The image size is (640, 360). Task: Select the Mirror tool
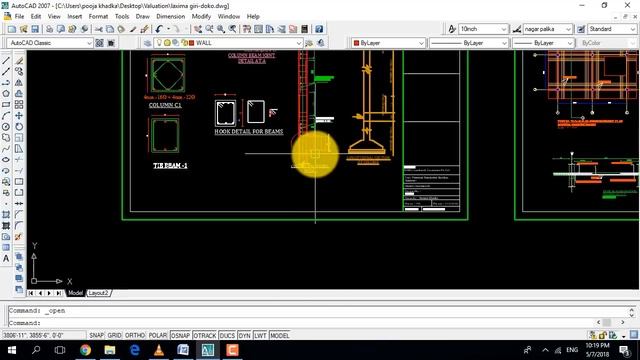[x=19, y=83]
